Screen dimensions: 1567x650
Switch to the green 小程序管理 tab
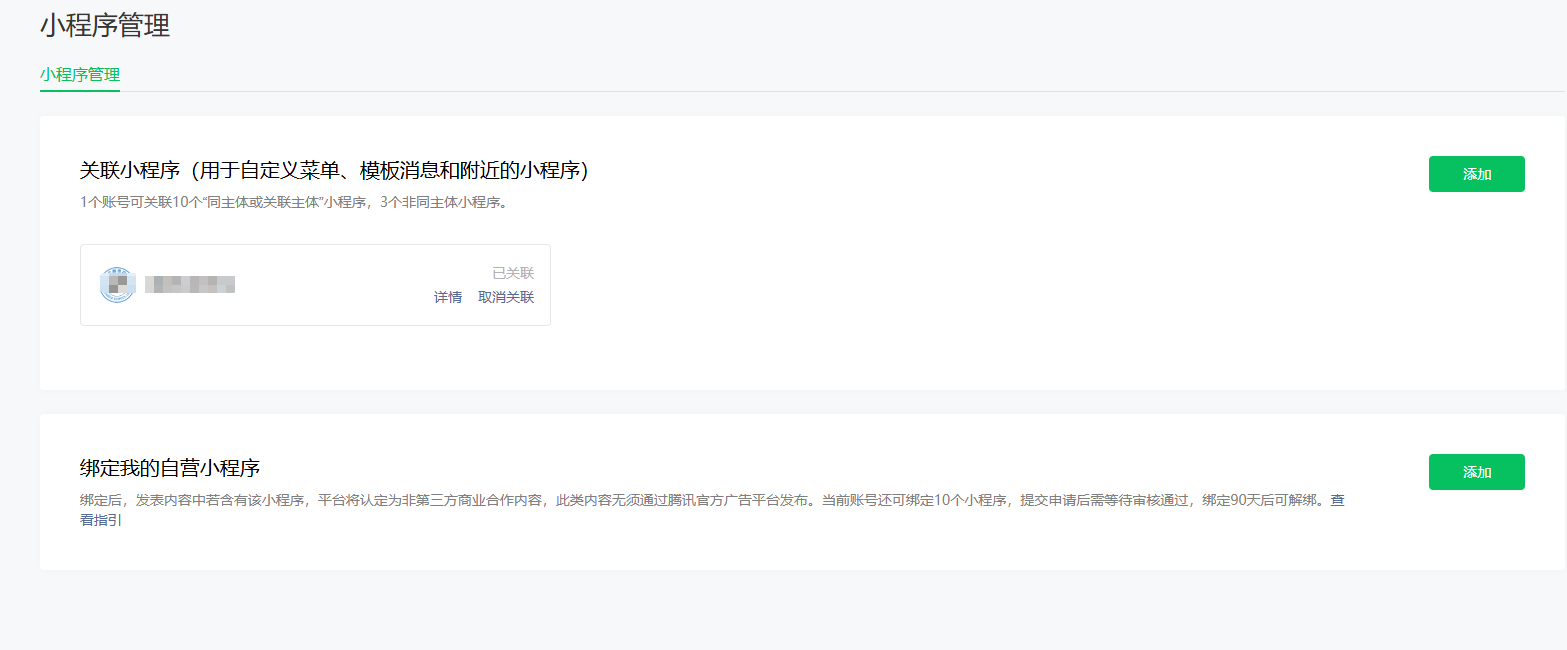80,75
